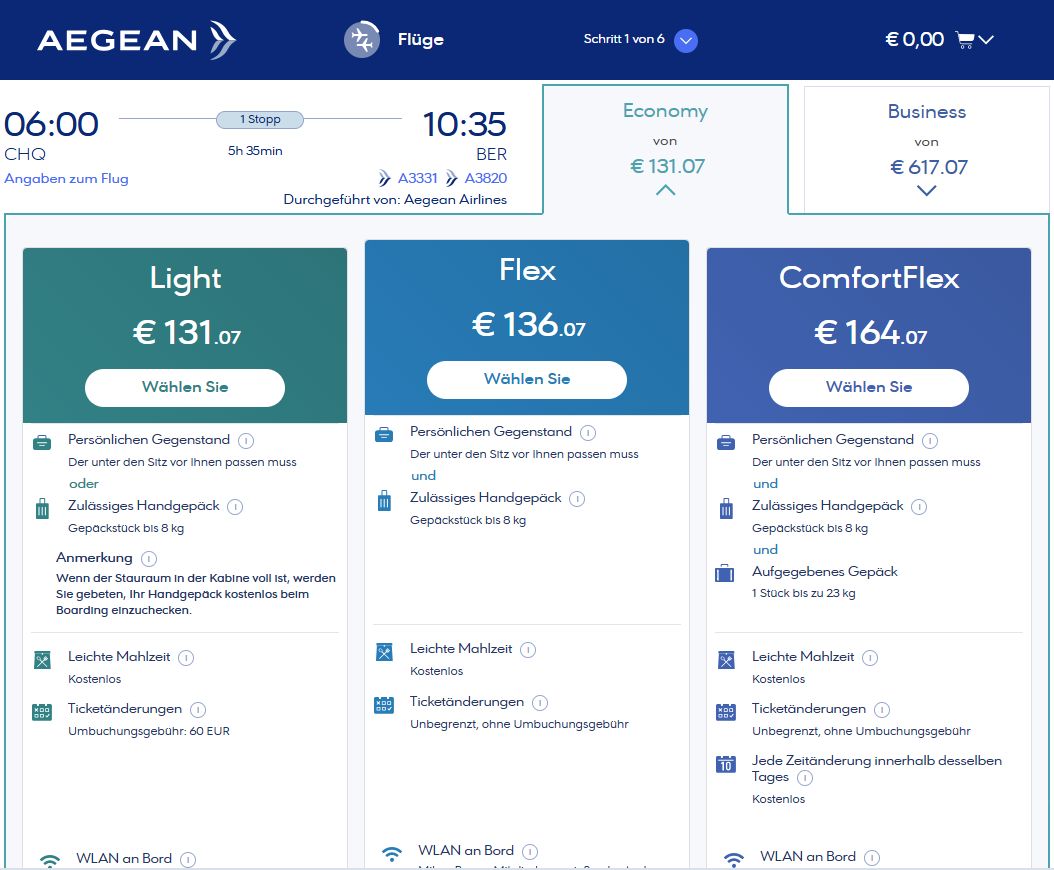1054x870 pixels.
Task: Choose the ComfortFlex fare with Wählen Sie
Action: (869, 388)
